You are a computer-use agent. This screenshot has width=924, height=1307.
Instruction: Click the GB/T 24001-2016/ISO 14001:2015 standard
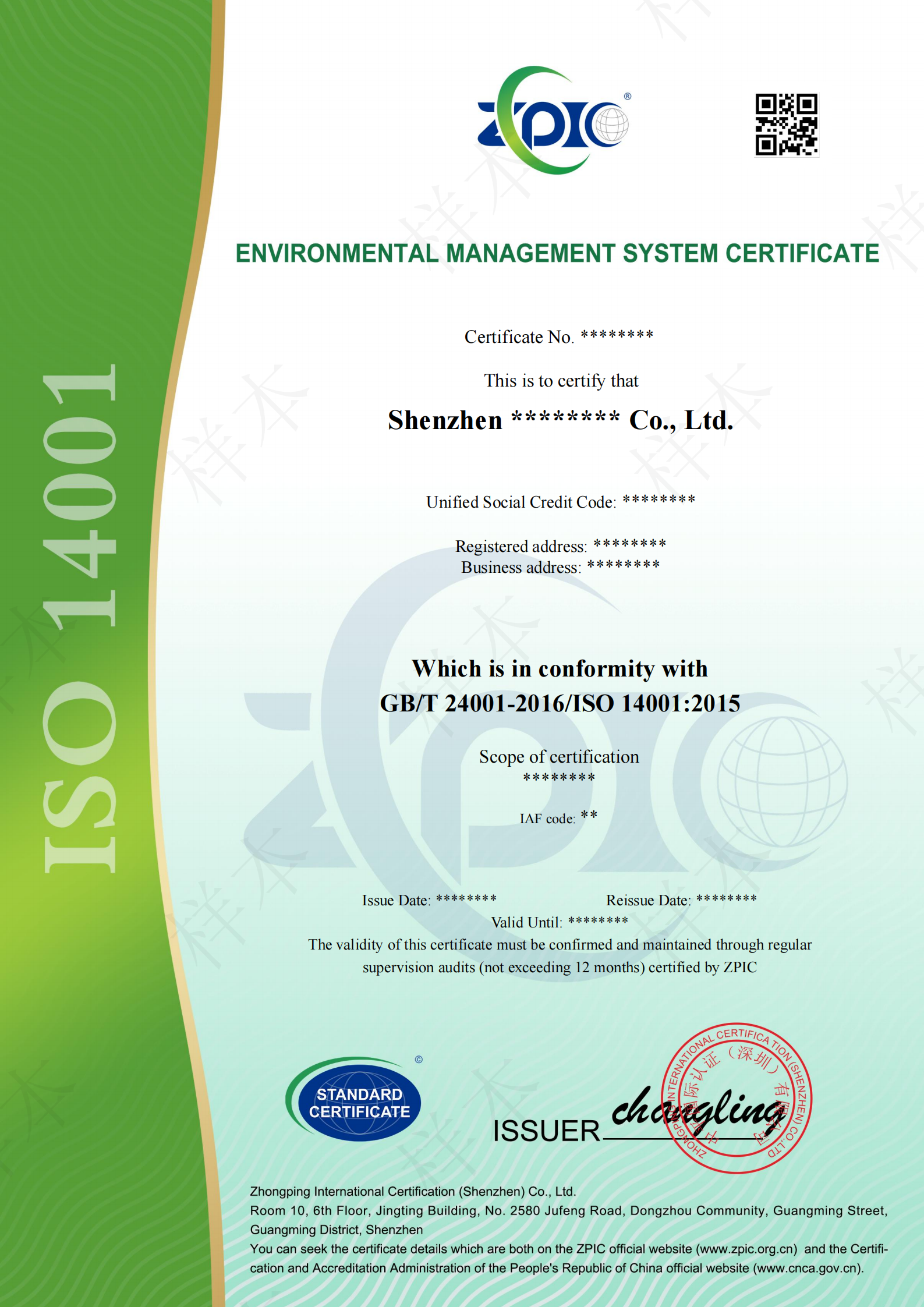pyautogui.click(x=560, y=703)
